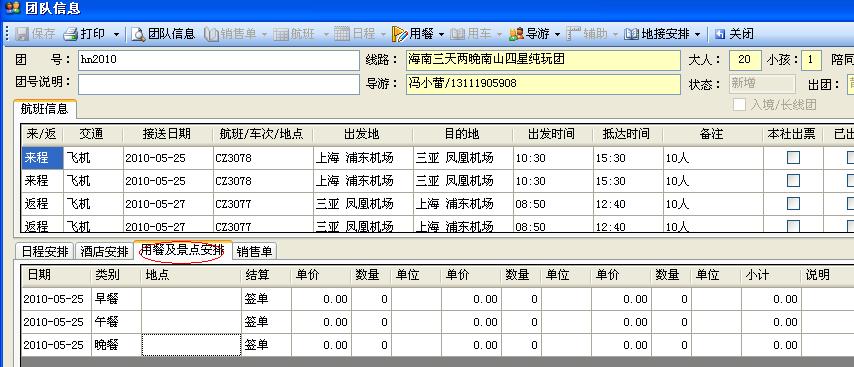The image size is (854, 367).
Task: Click the 销售单 toolbar icon
Action: [211, 34]
